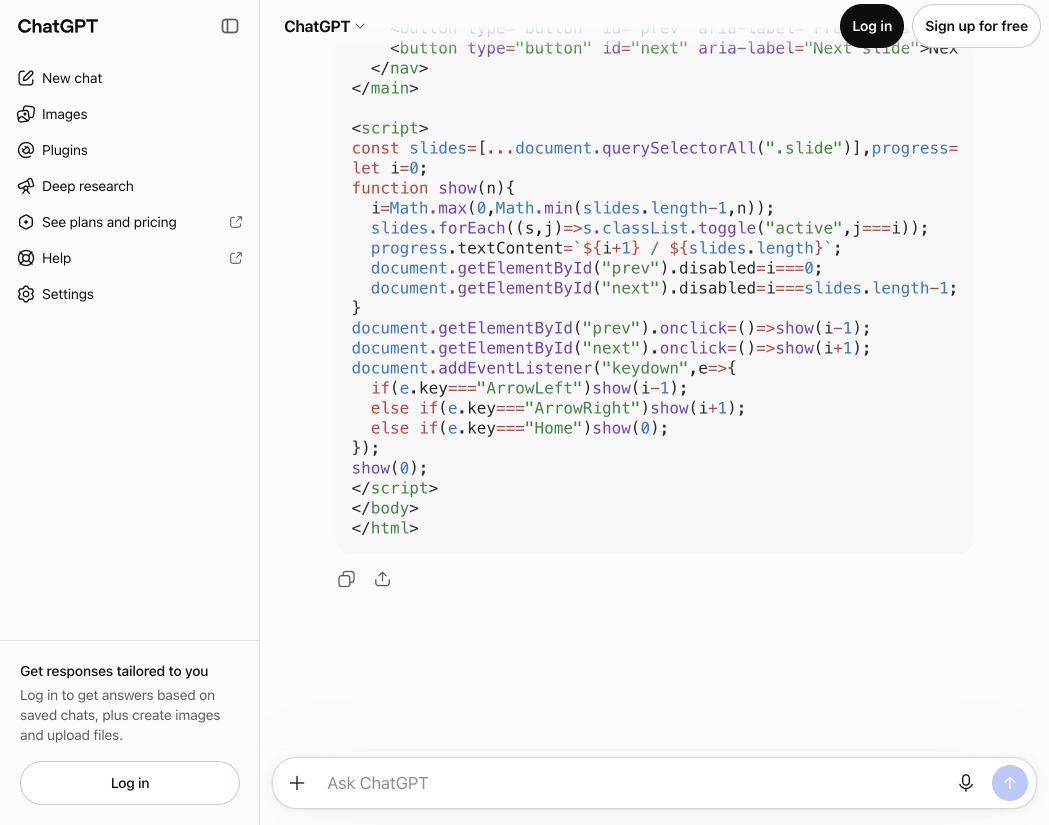The height and width of the screenshot is (825, 1049).
Task: Click the '</nav>' closing tag line
Action: 399,68
